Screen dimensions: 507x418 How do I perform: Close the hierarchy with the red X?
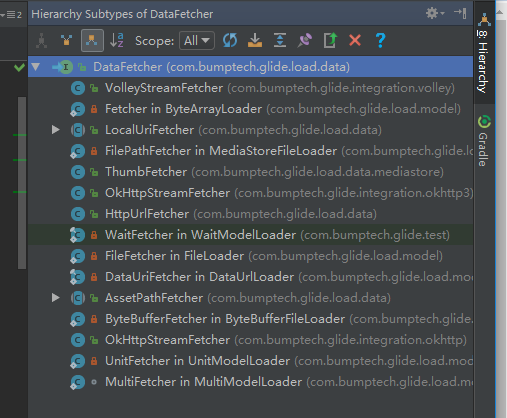tap(355, 41)
